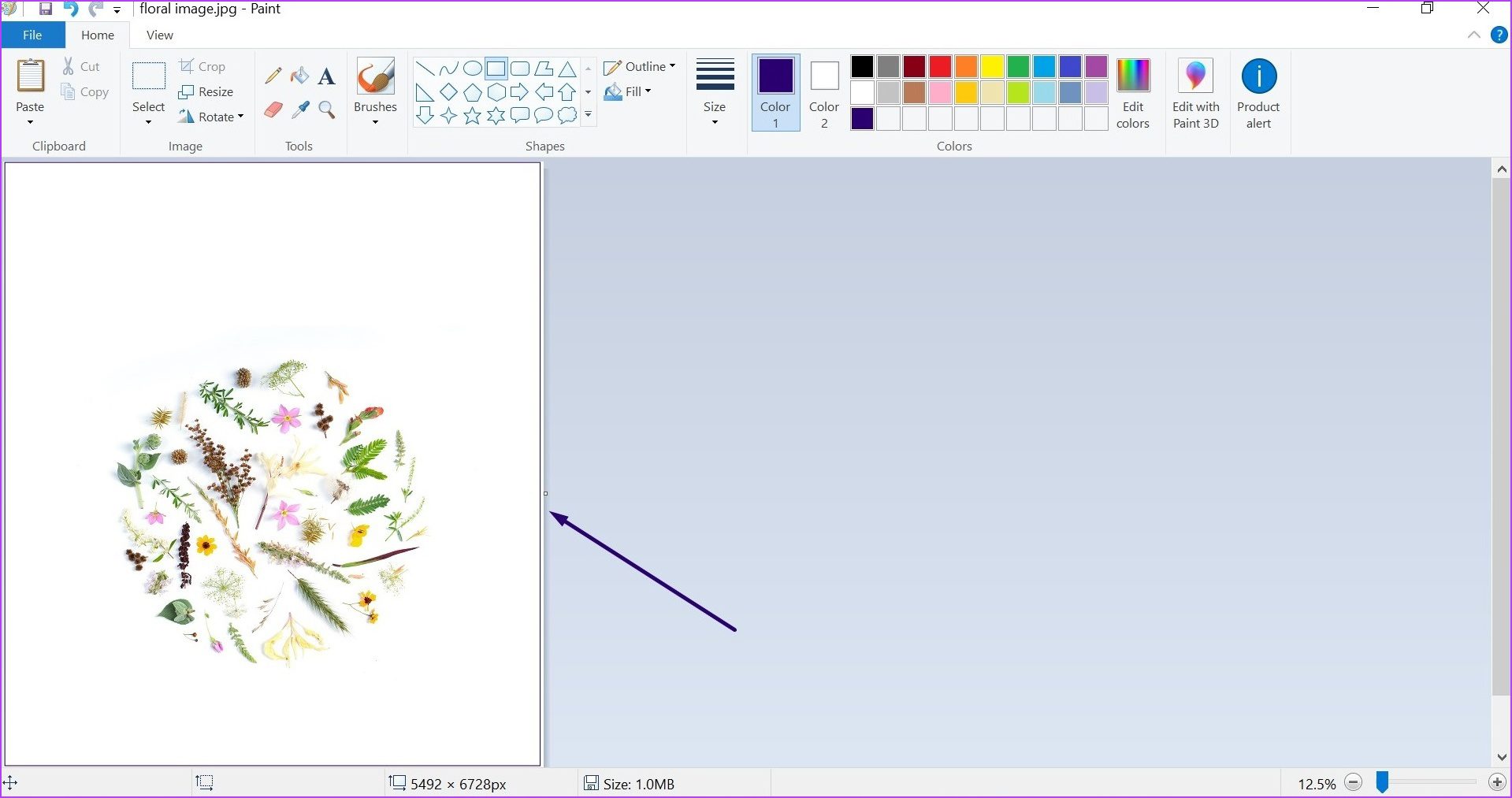The width and height of the screenshot is (1512, 798).
Task: Select the Color picker tool
Action: coord(300,110)
